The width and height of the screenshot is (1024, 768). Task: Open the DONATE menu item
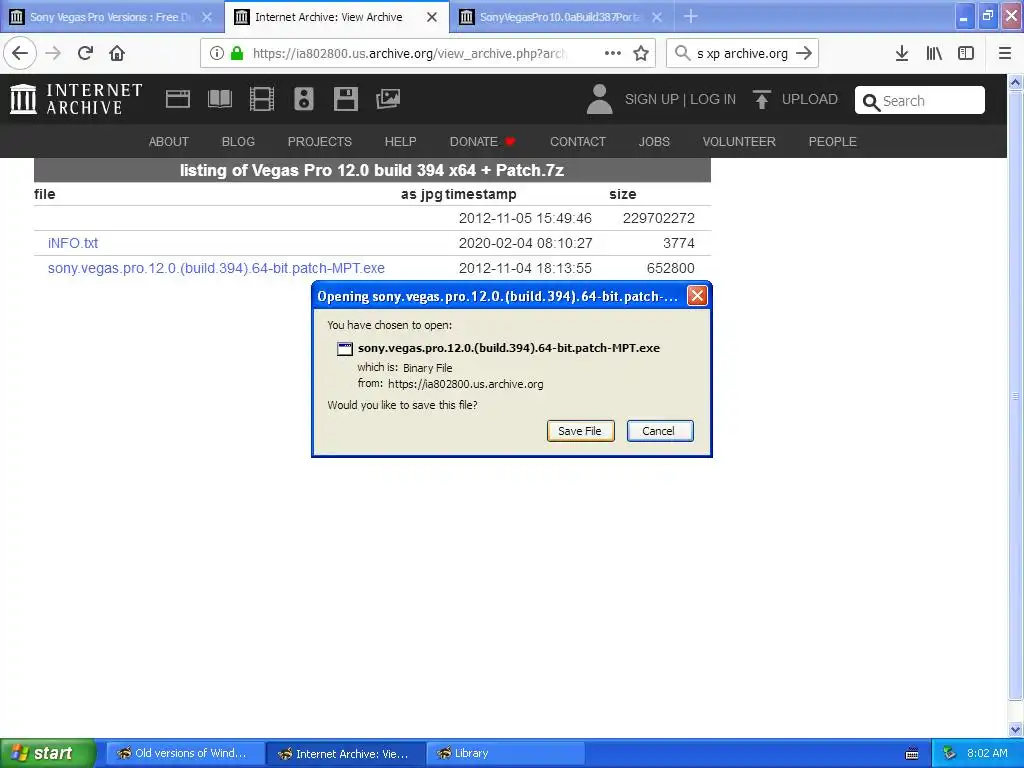(482, 142)
